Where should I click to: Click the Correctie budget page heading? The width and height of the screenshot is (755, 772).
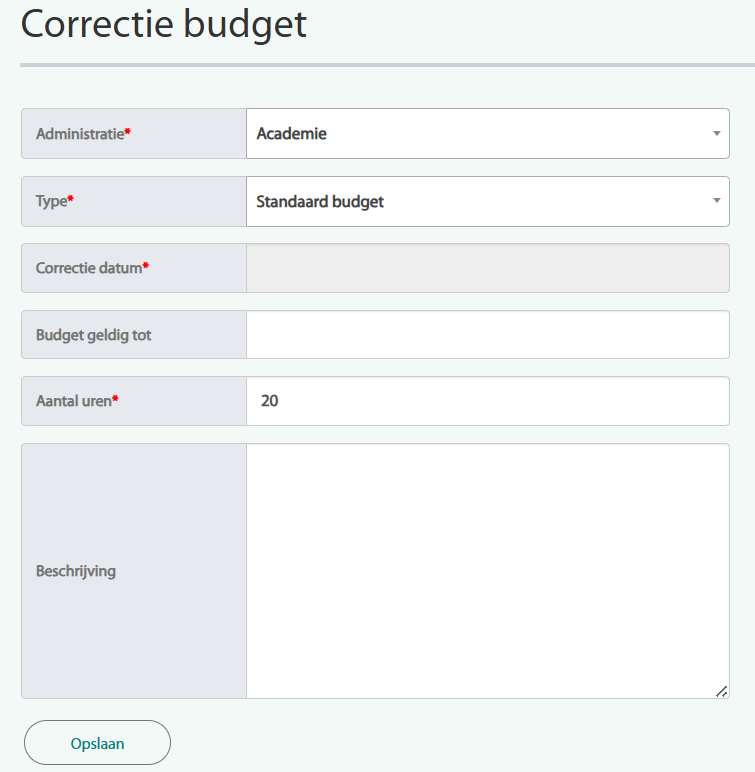pos(164,24)
